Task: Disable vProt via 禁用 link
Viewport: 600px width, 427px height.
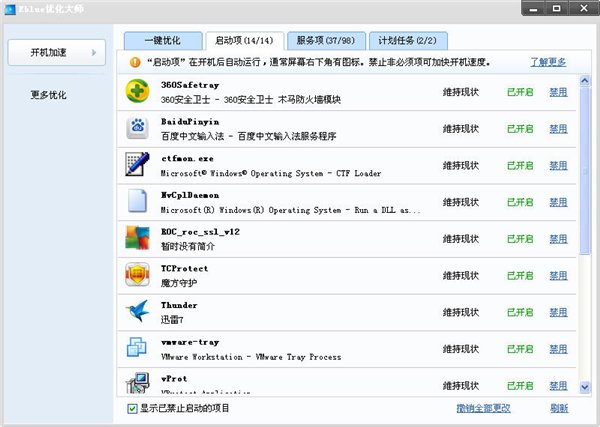Action: pos(558,386)
